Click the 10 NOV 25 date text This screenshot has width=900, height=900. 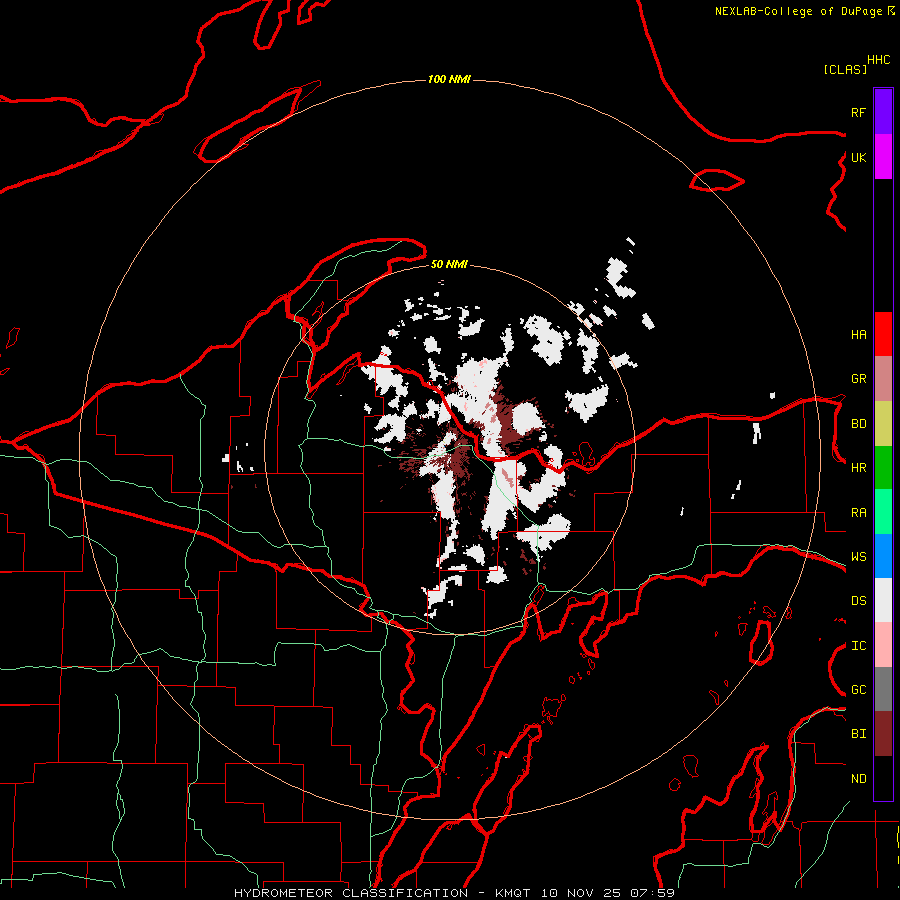coord(581,893)
